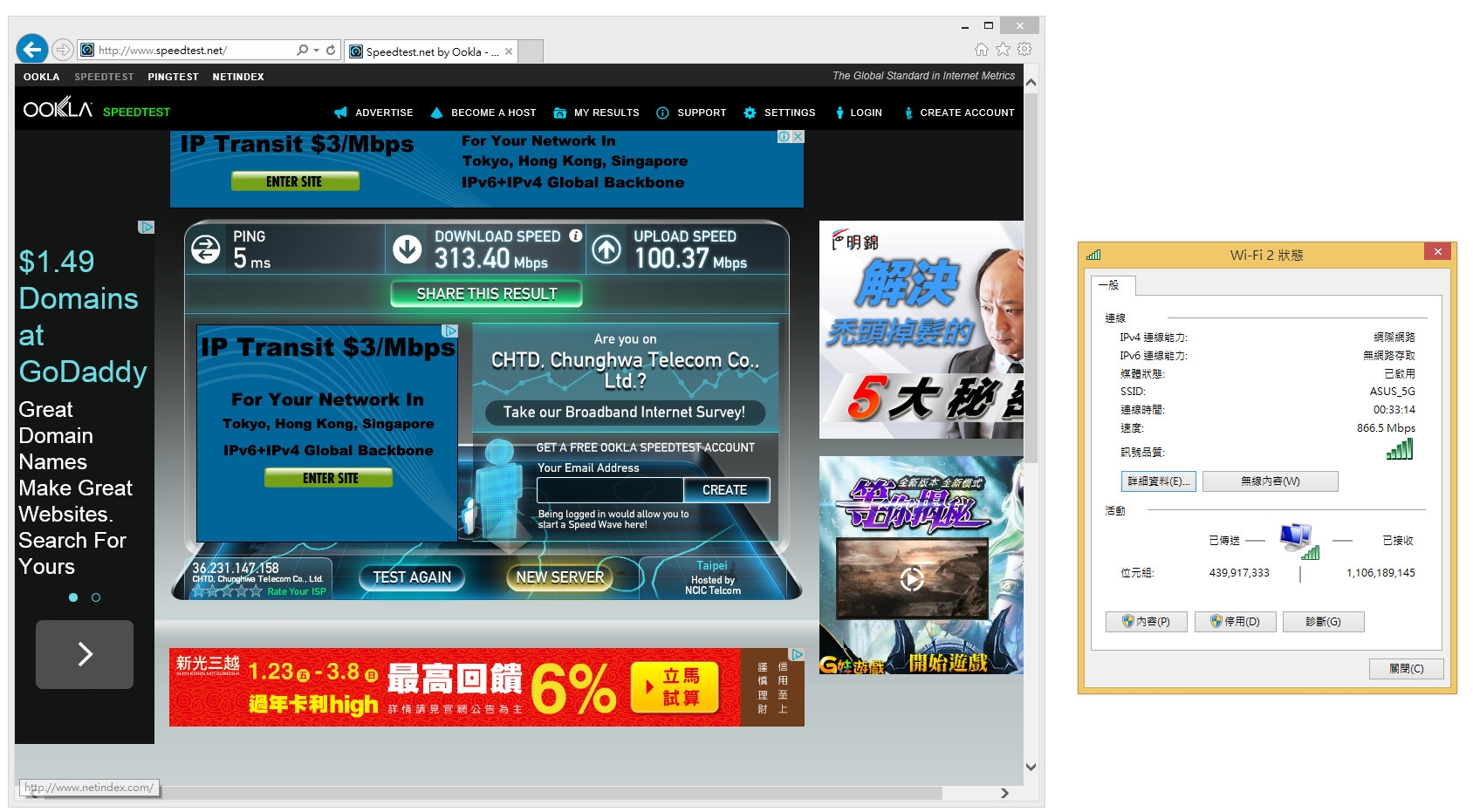
Task: Click 停用(D) button in Wi-Fi window
Action: pos(1235,622)
